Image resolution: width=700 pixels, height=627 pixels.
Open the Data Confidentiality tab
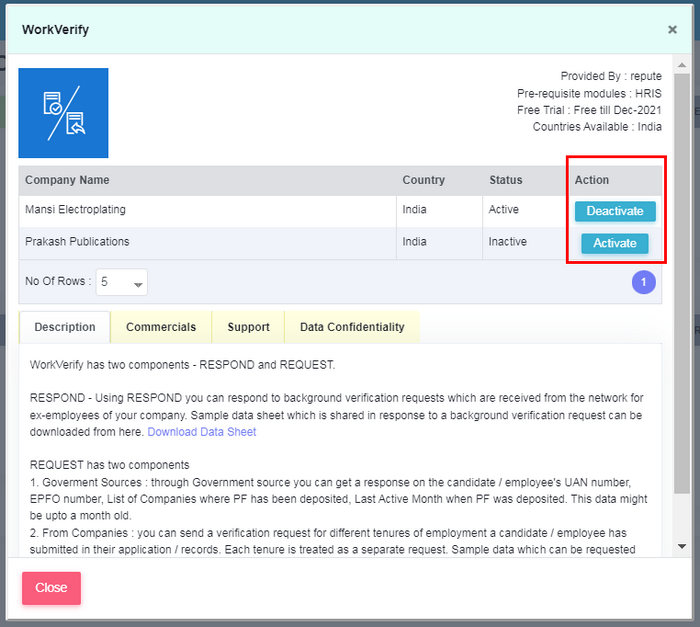click(352, 327)
